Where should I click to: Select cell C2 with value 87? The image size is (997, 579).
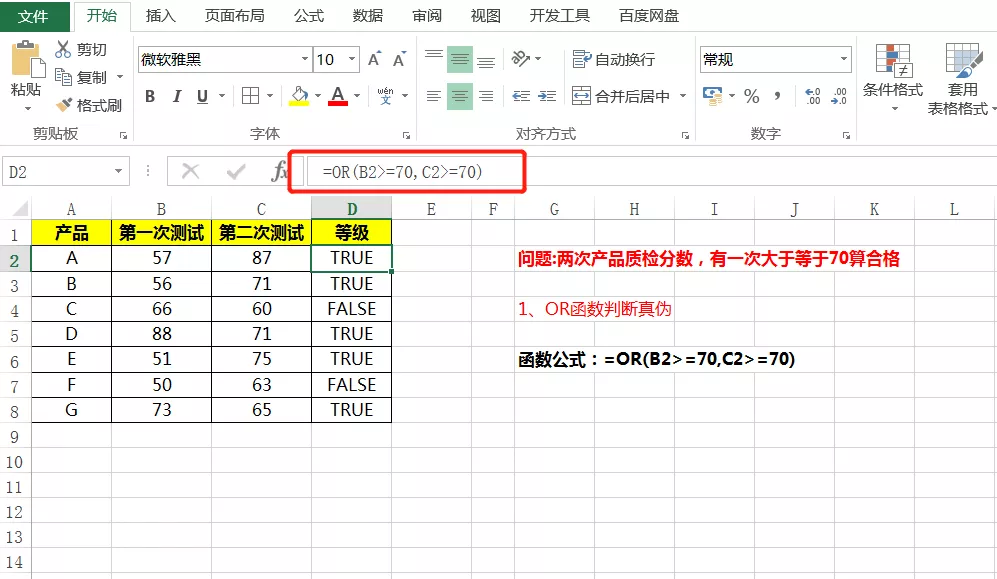tap(261, 258)
